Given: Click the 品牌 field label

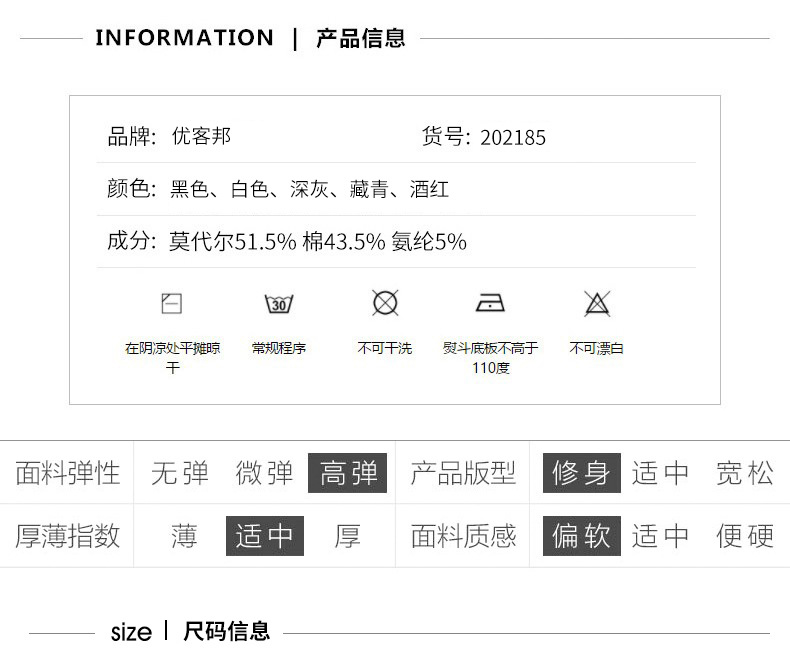Looking at the screenshot, I should point(130,137).
